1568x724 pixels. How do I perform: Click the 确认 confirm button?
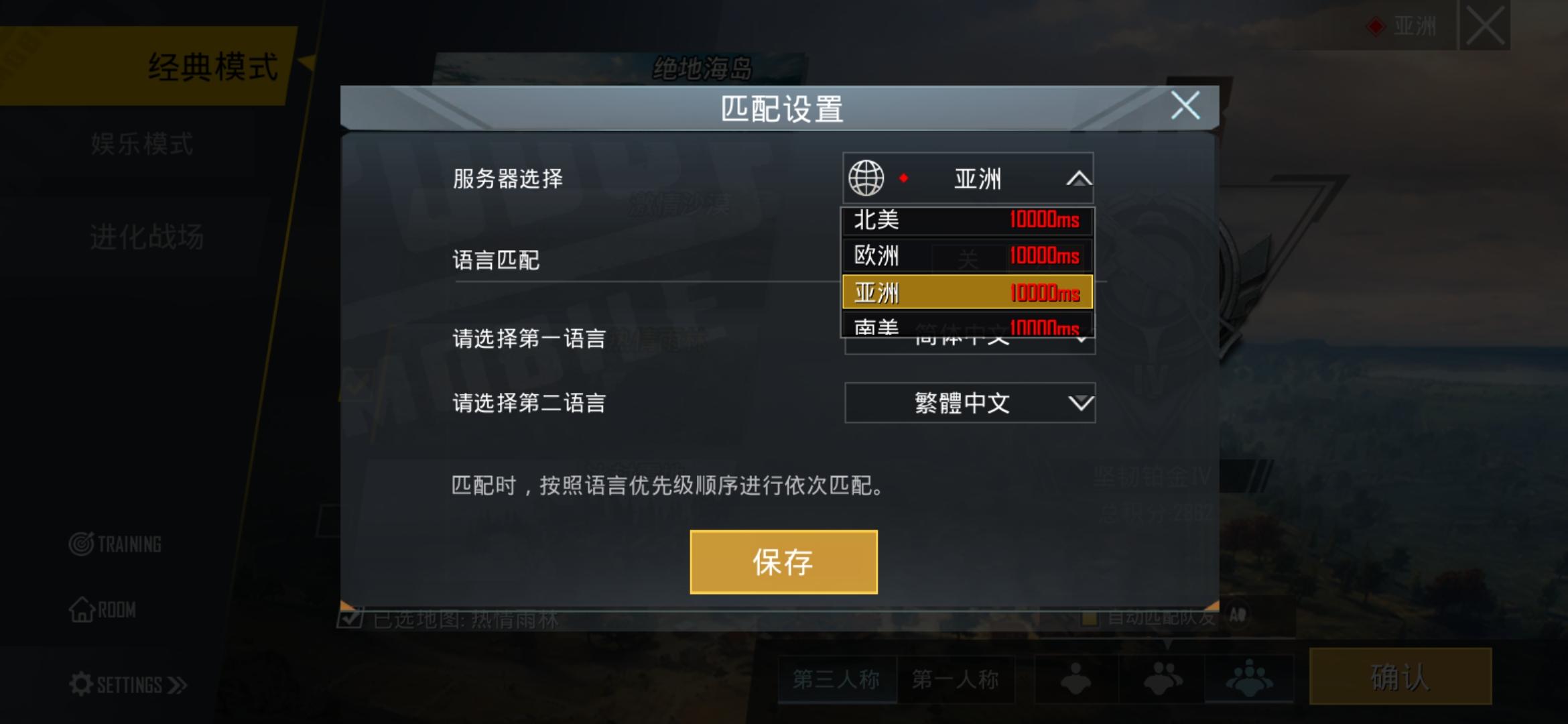1400,676
